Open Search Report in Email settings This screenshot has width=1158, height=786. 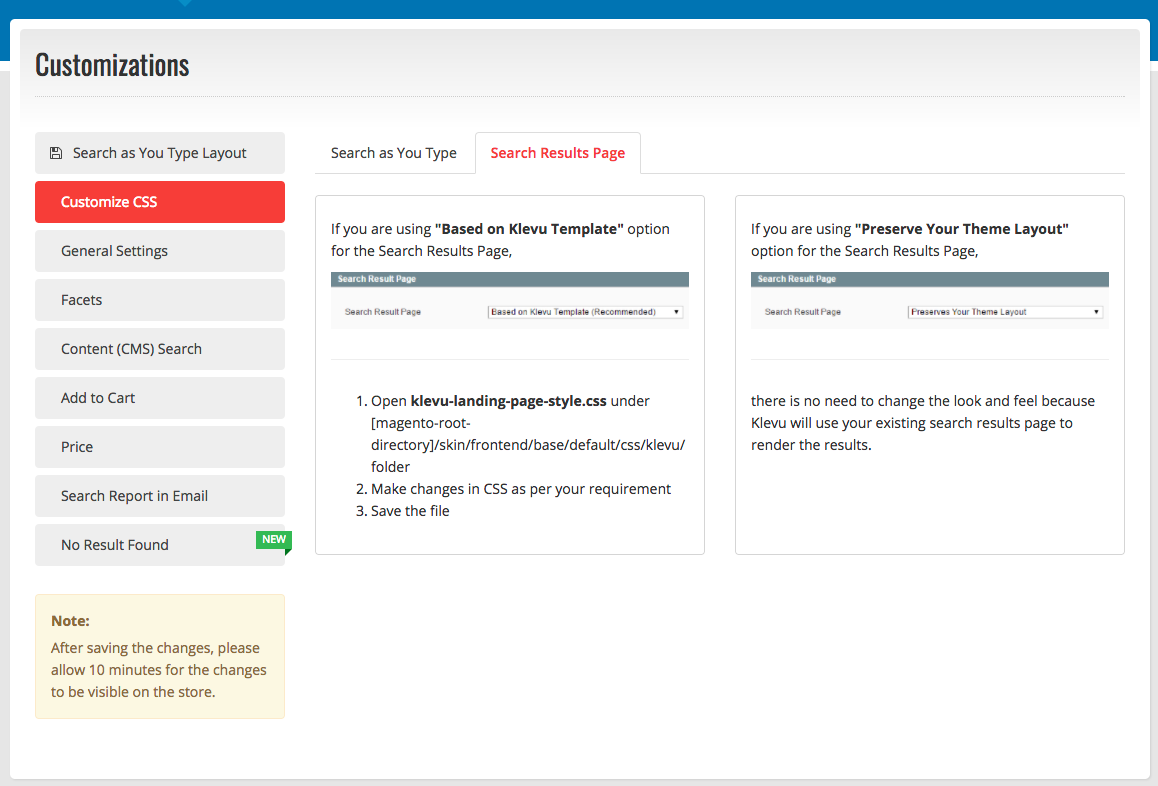click(160, 496)
